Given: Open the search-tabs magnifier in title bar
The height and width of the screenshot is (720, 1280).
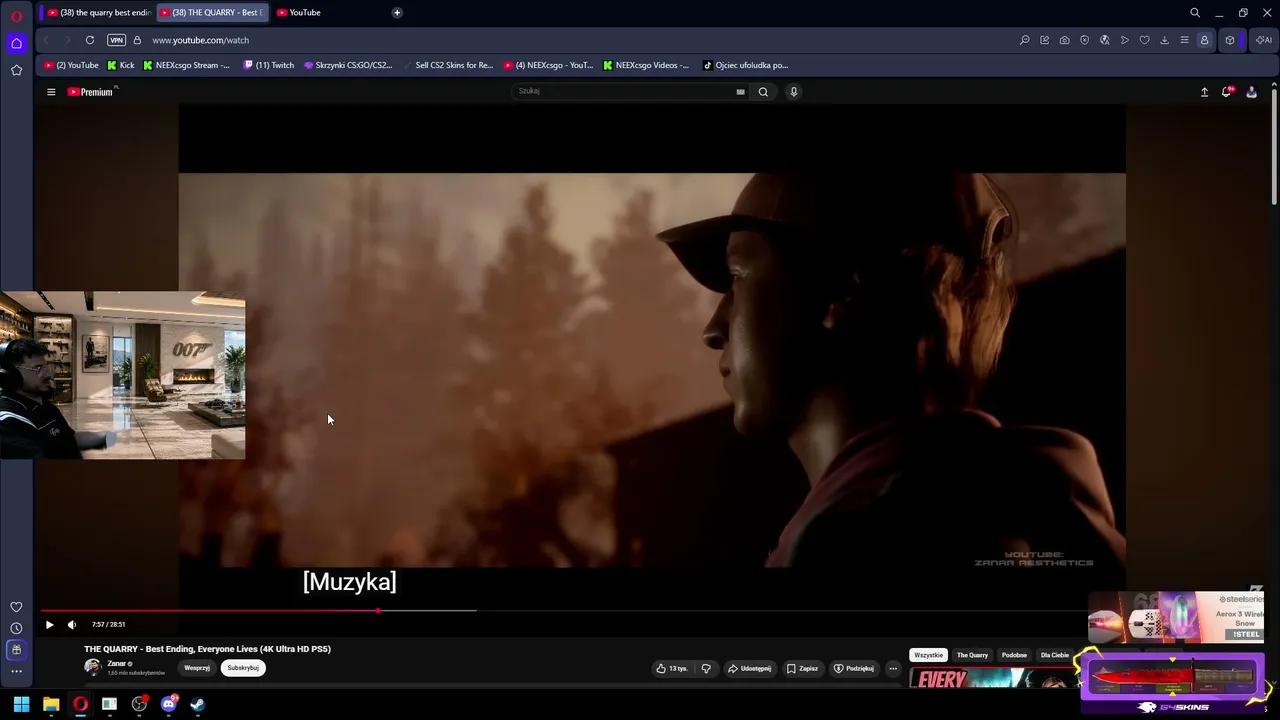Looking at the screenshot, I should pyautogui.click(x=1195, y=13).
